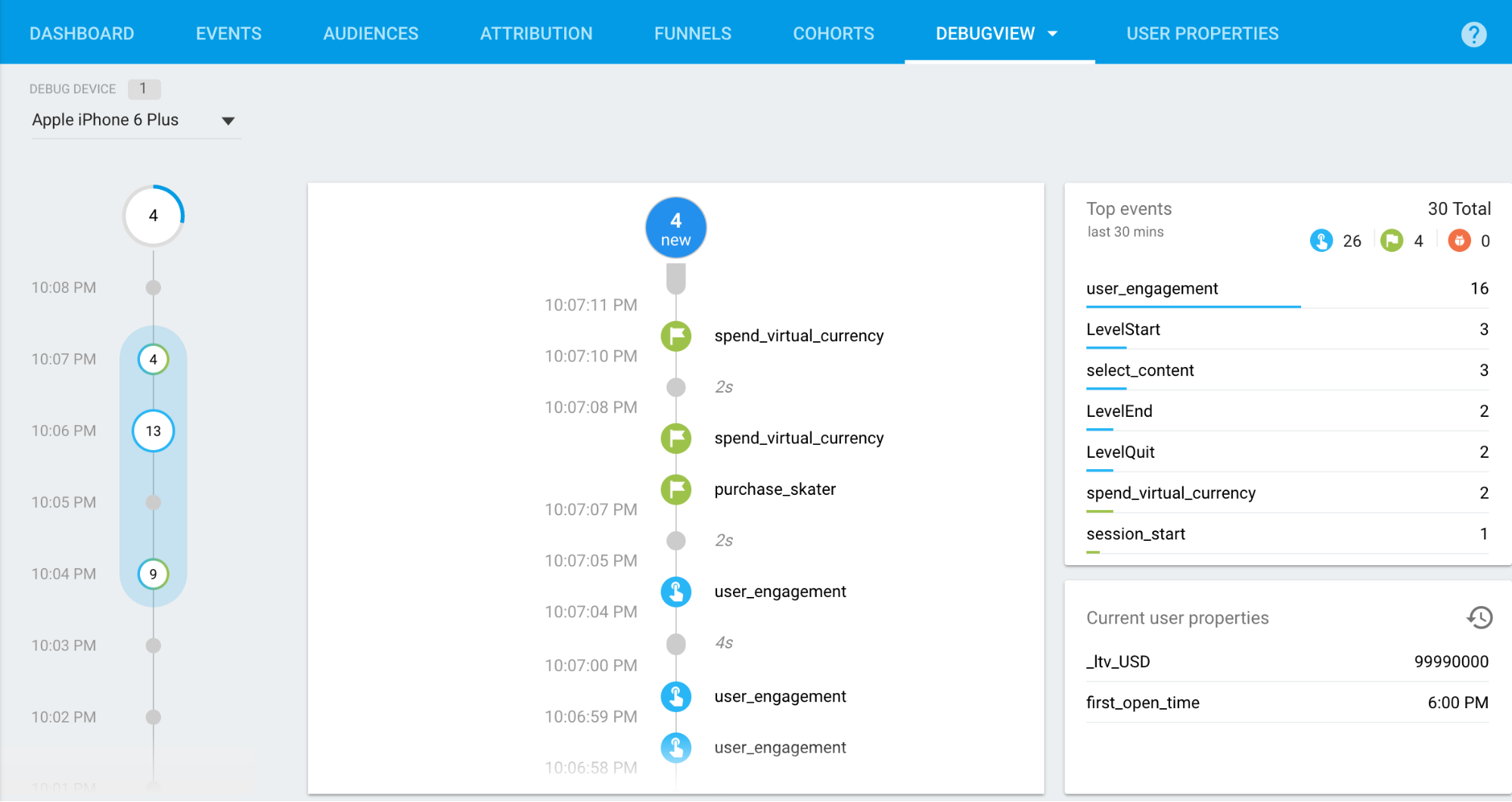
Task: Click the flag icon beside spend_virtual_currency at 10:07:11
Action: coord(675,335)
